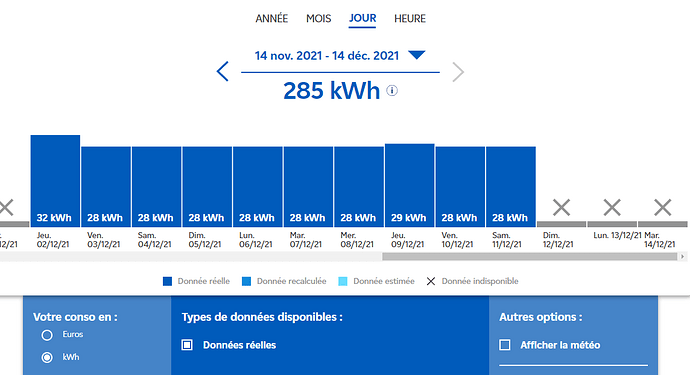Select the 28 kWh bar for 03/12/21

(106, 187)
